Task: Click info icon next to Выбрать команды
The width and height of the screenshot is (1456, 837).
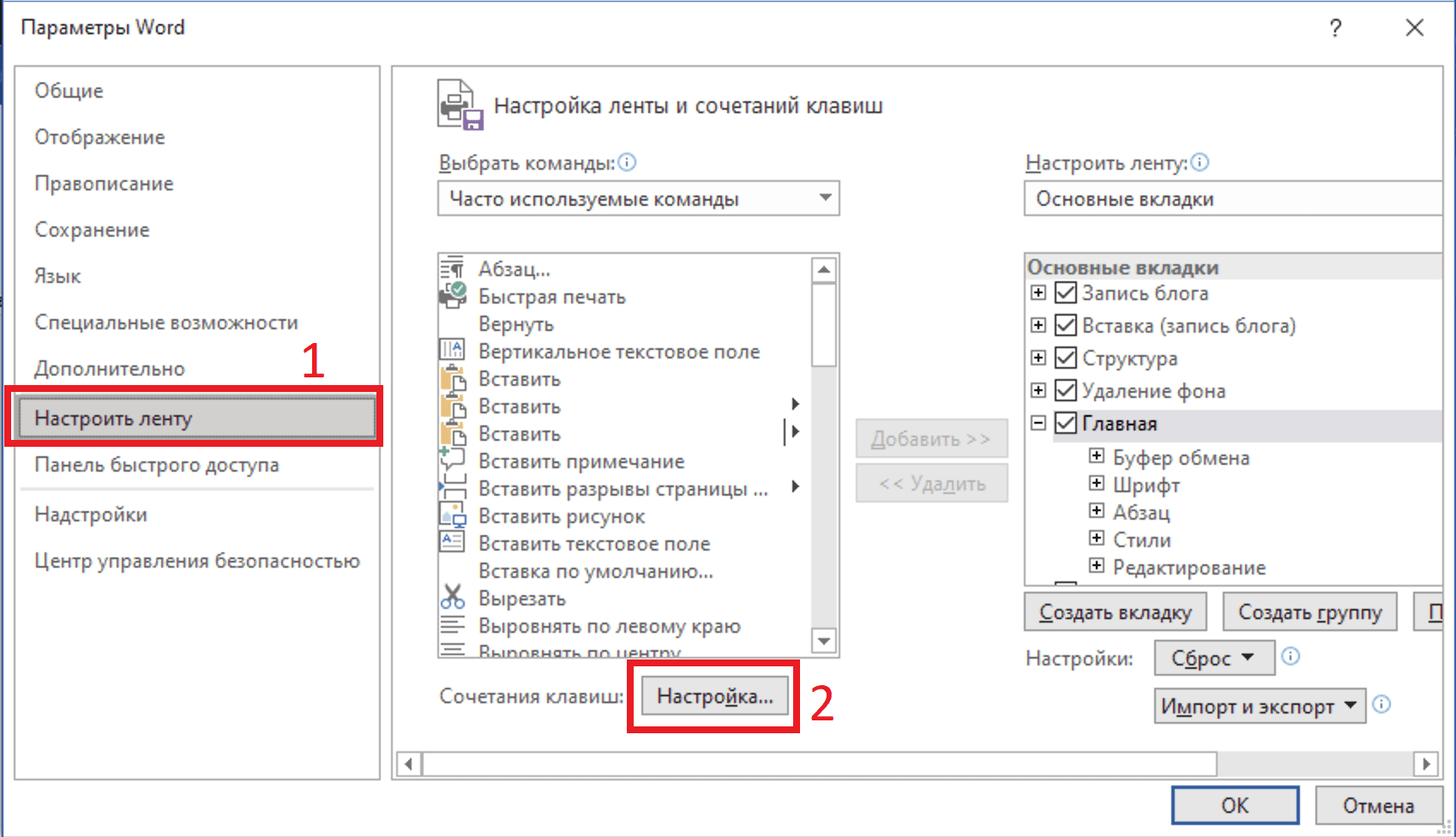Action: 628,162
